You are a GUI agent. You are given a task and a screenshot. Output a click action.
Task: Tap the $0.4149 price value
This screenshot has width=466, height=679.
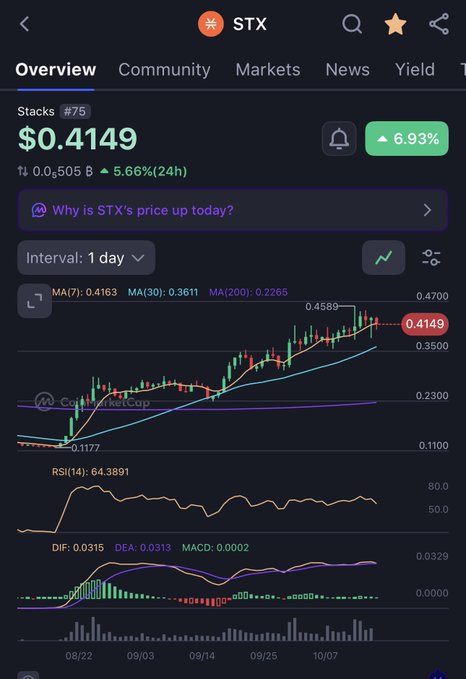pos(78,139)
